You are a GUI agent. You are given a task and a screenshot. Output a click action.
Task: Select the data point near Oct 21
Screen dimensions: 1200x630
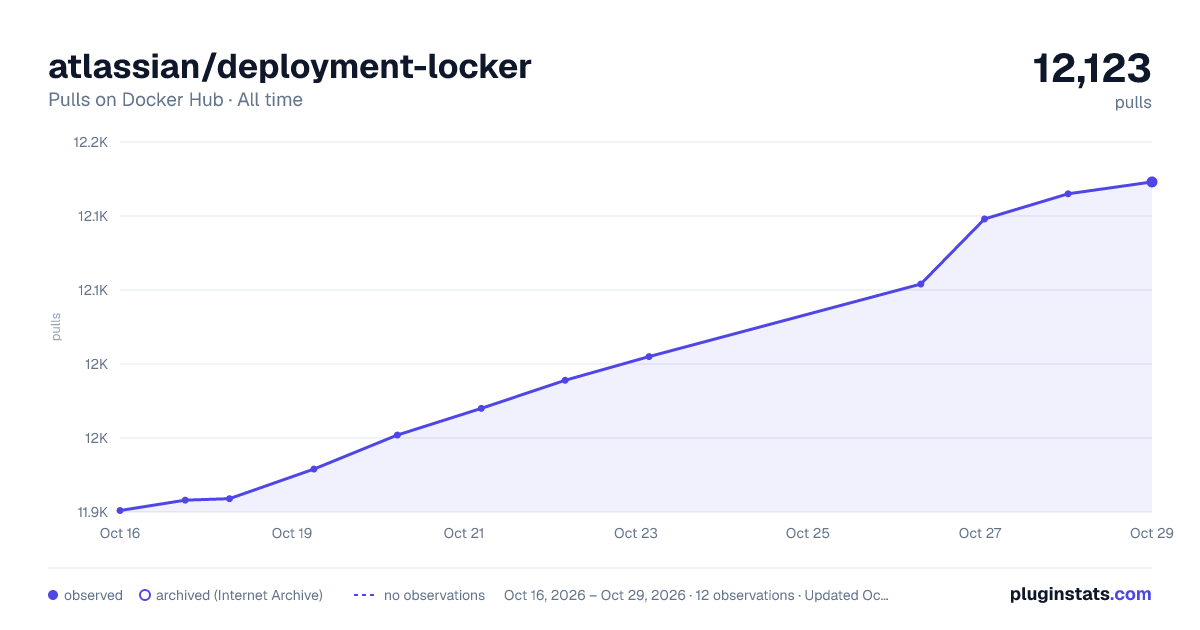(481, 408)
